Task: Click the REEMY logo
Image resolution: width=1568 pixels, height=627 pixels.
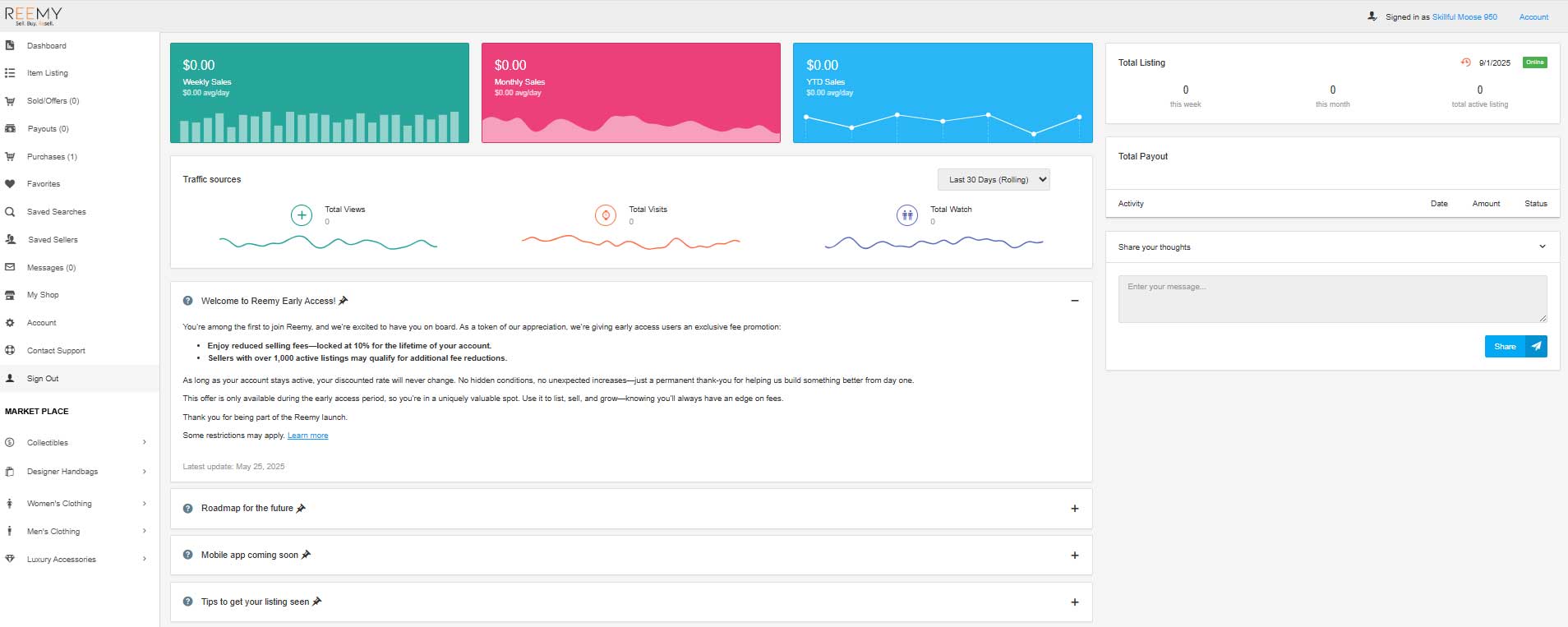Action: [x=33, y=16]
